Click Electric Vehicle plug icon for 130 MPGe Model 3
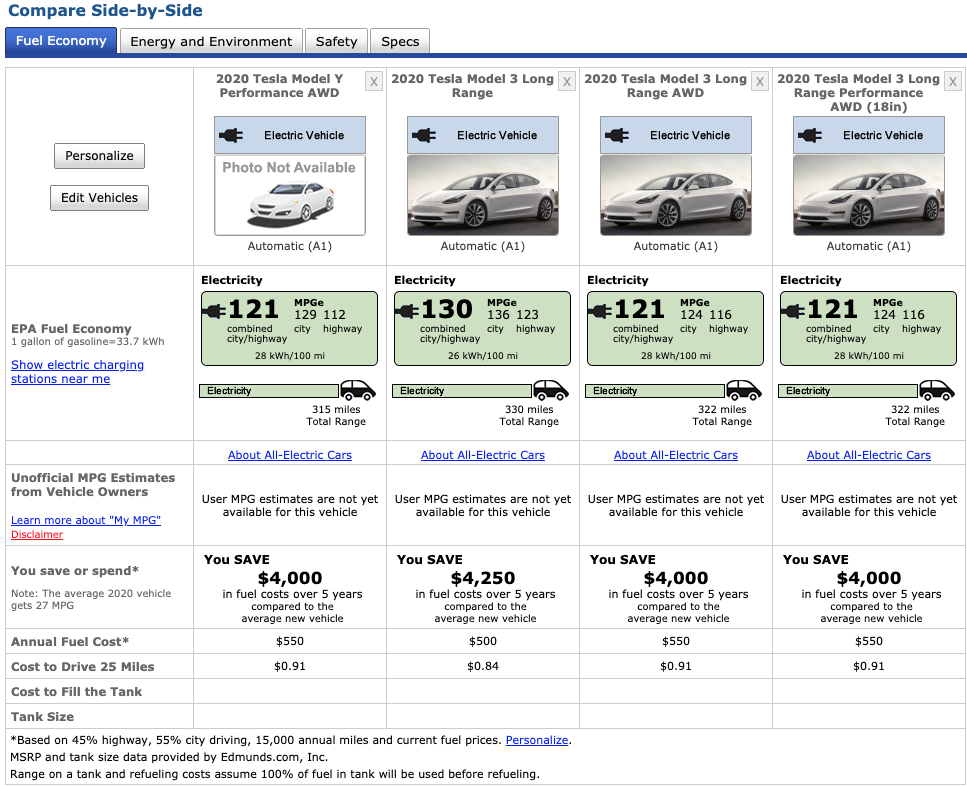 [x=424, y=135]
